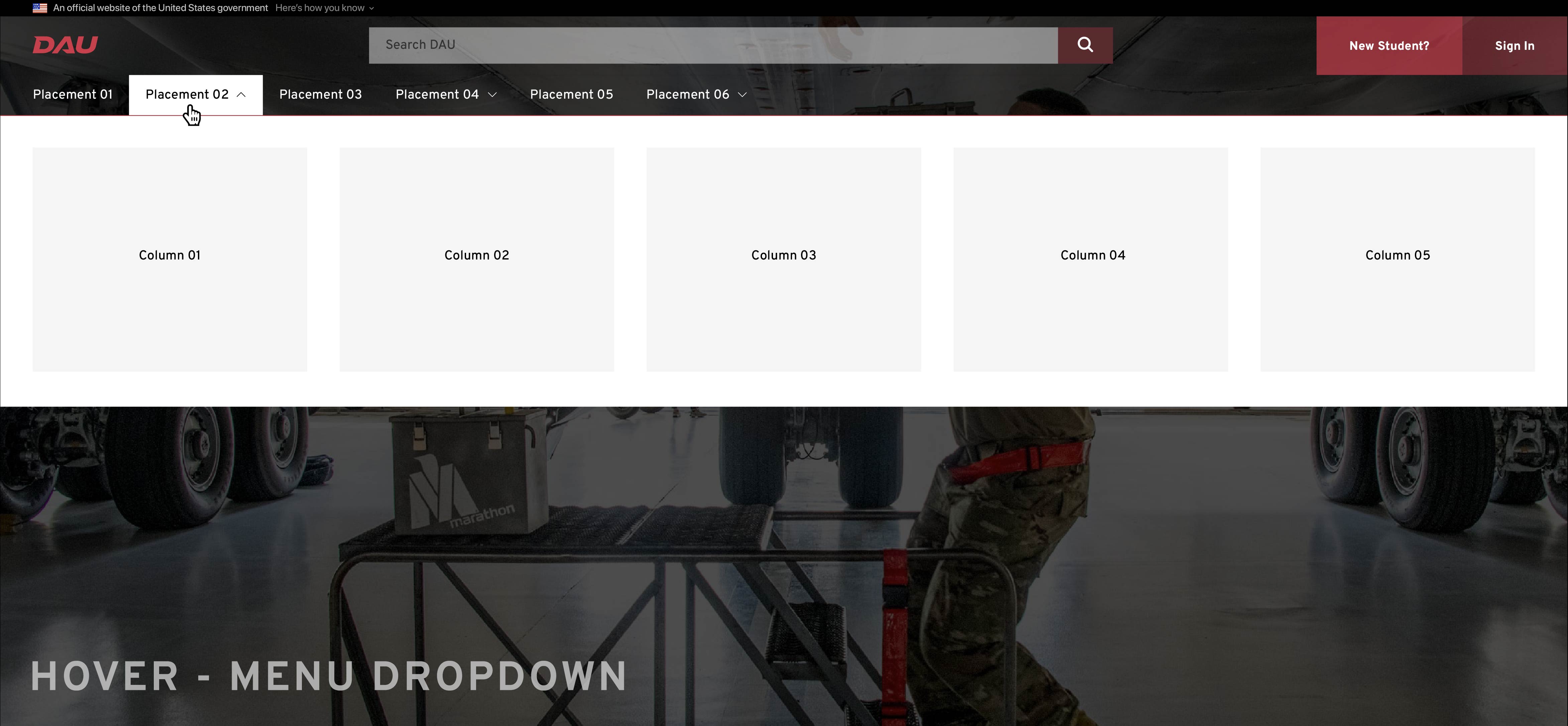This screenshot has height=726, width=1568.
Task: Click the Sign In button
Action: tap(1515, 46)
